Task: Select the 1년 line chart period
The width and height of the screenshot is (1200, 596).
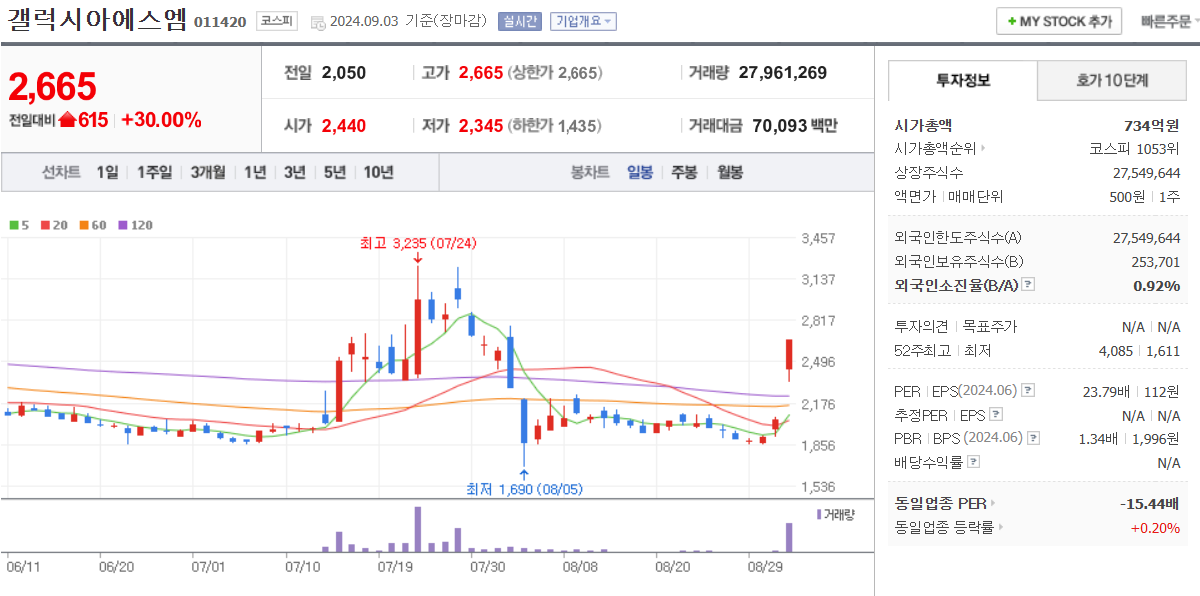Action: coord(255,172)
